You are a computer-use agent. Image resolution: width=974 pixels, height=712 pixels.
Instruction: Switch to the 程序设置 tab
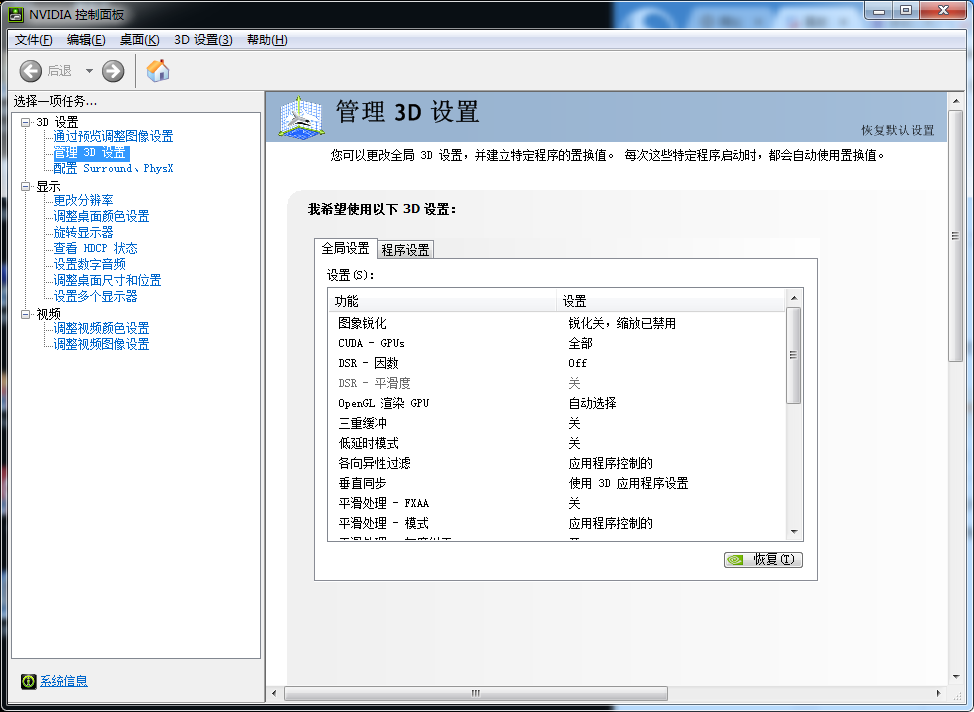pos(406,250)
